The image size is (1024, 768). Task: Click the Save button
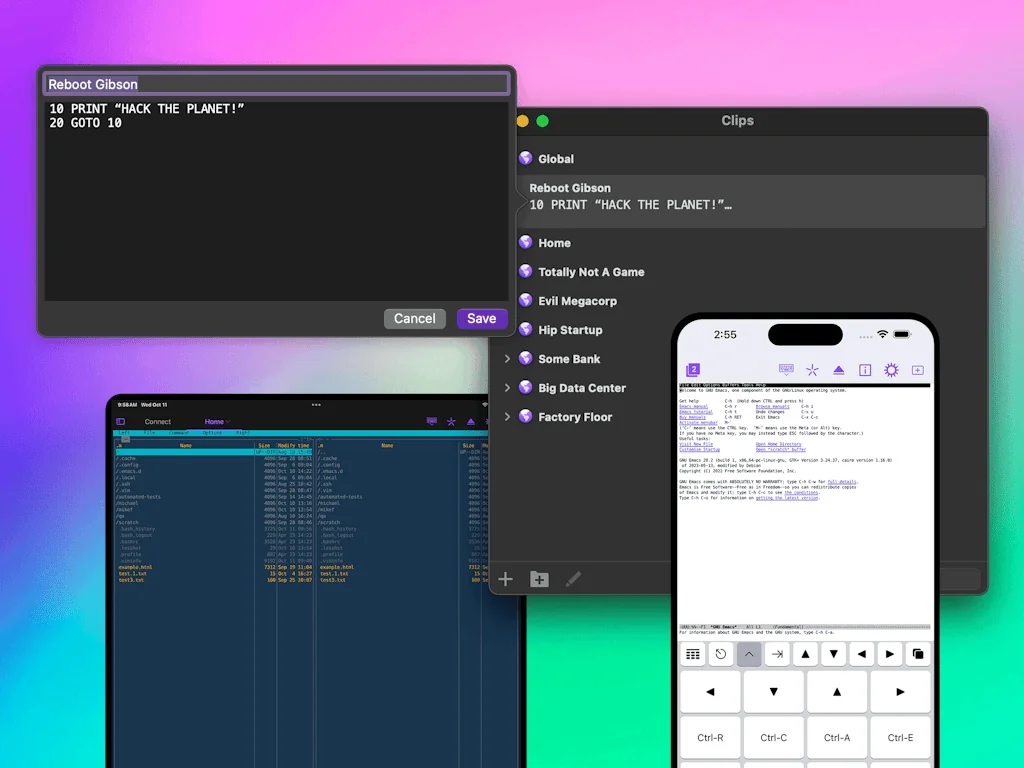(x=482, y=318)
